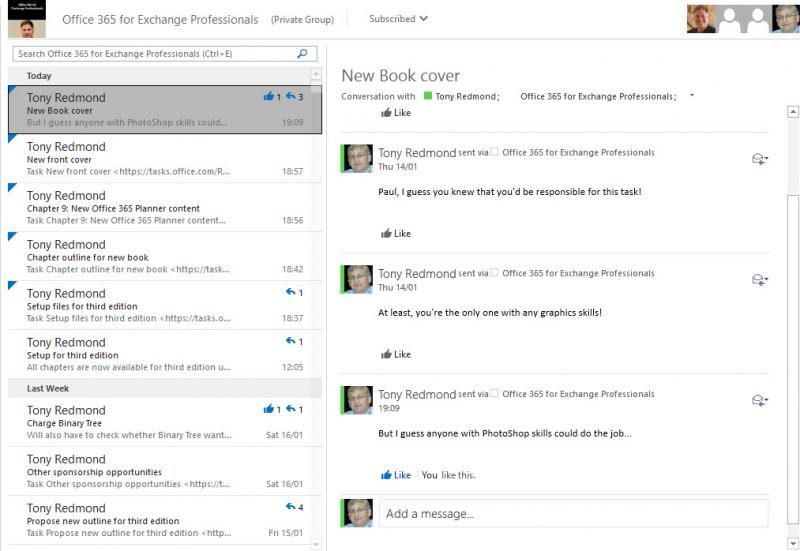Open Setup files for third edition conversation
The height and width of the screenshot is (551, 800).
[164, 306]
